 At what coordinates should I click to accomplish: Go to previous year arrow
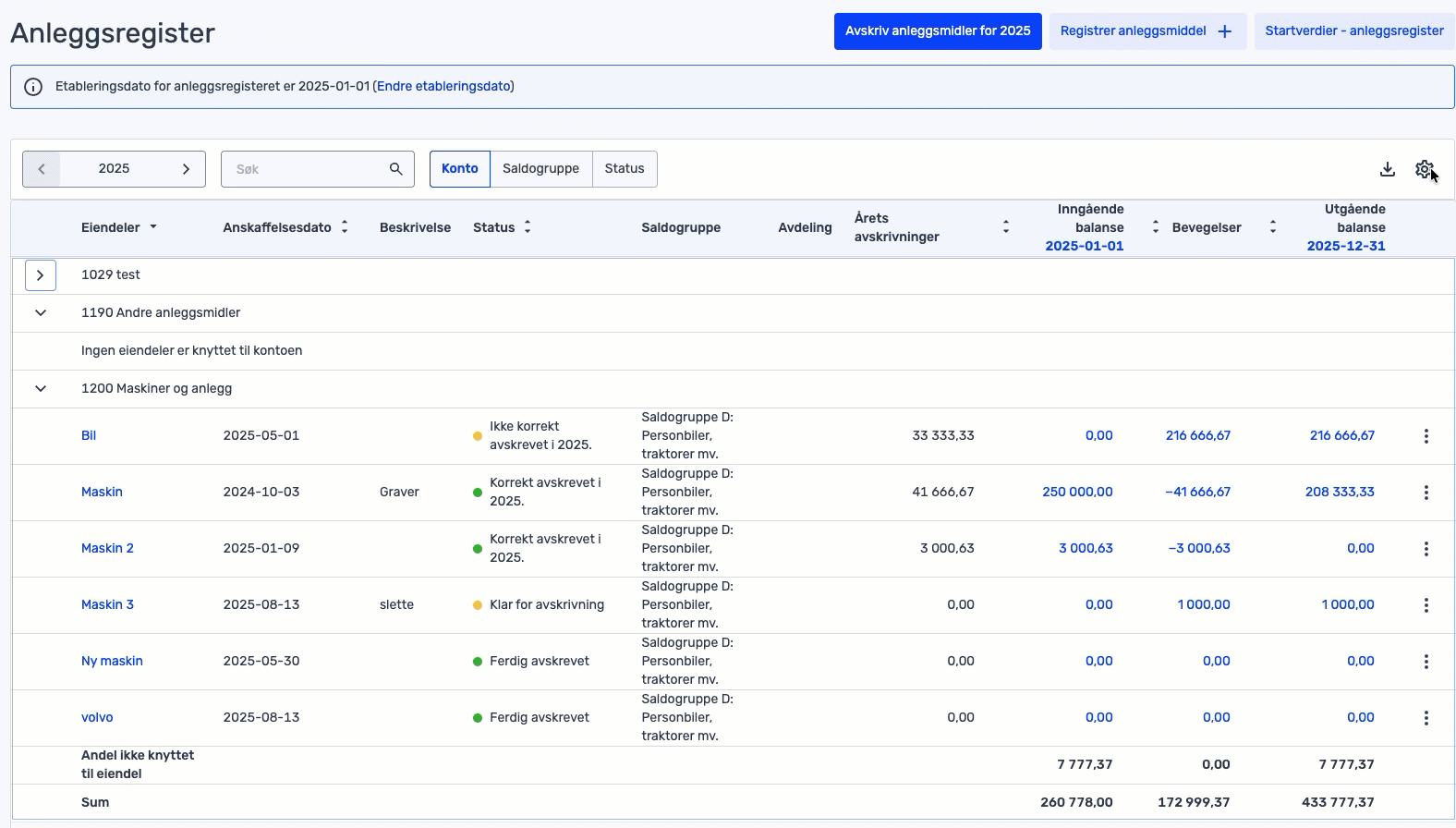point(42,169)
